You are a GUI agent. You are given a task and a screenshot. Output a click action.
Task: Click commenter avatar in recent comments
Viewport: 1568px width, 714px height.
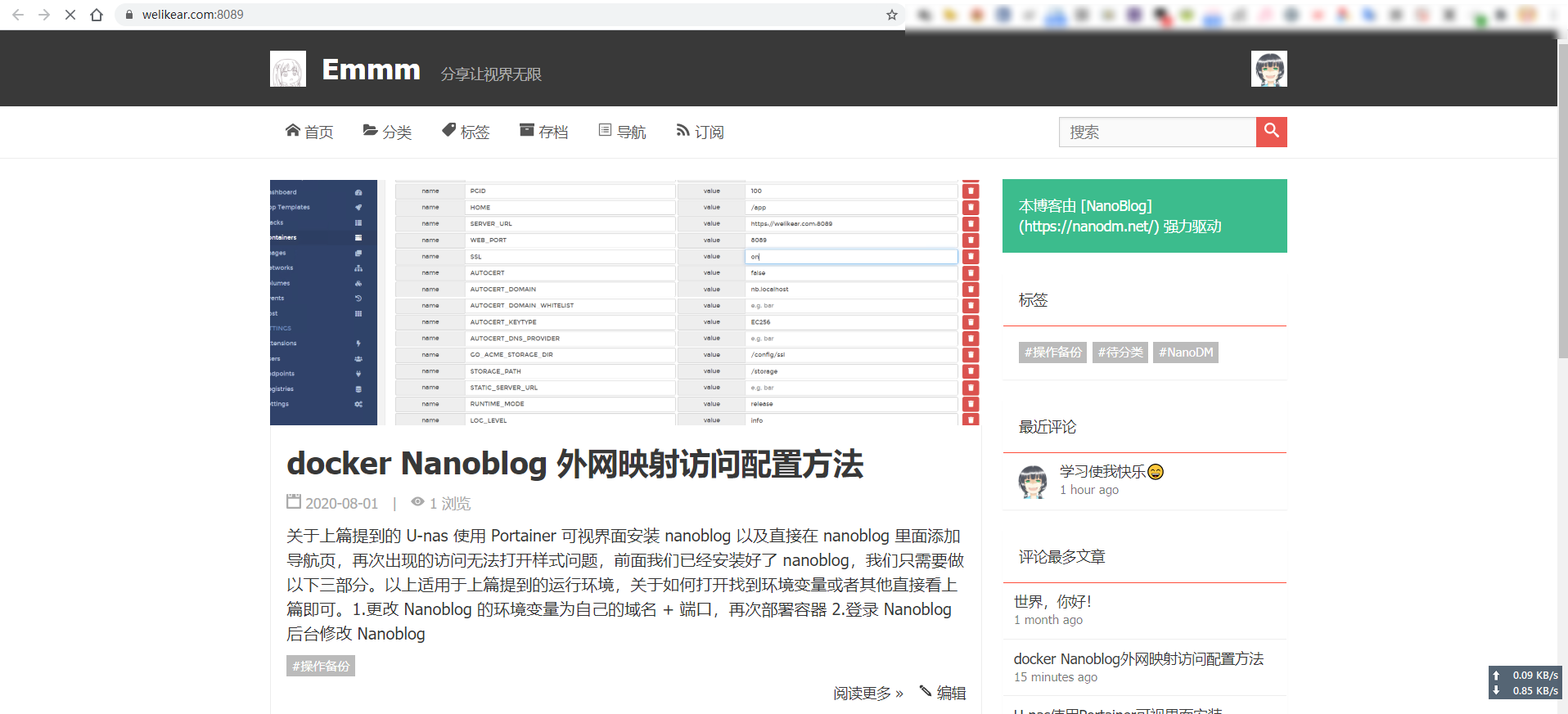pos(1033,482)
